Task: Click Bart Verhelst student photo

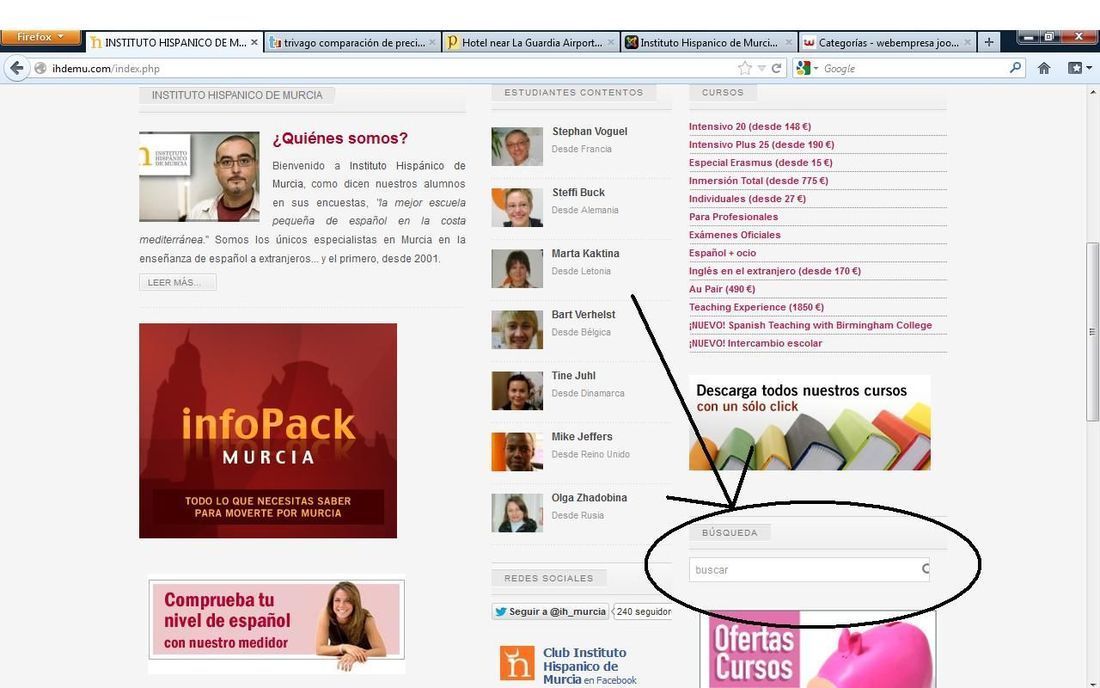Action: 517,330
